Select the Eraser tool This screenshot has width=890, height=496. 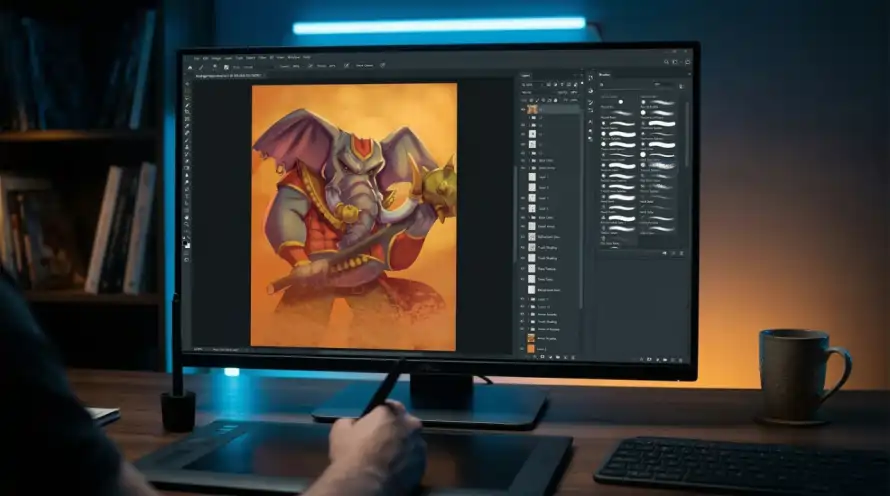click(187, 161)
